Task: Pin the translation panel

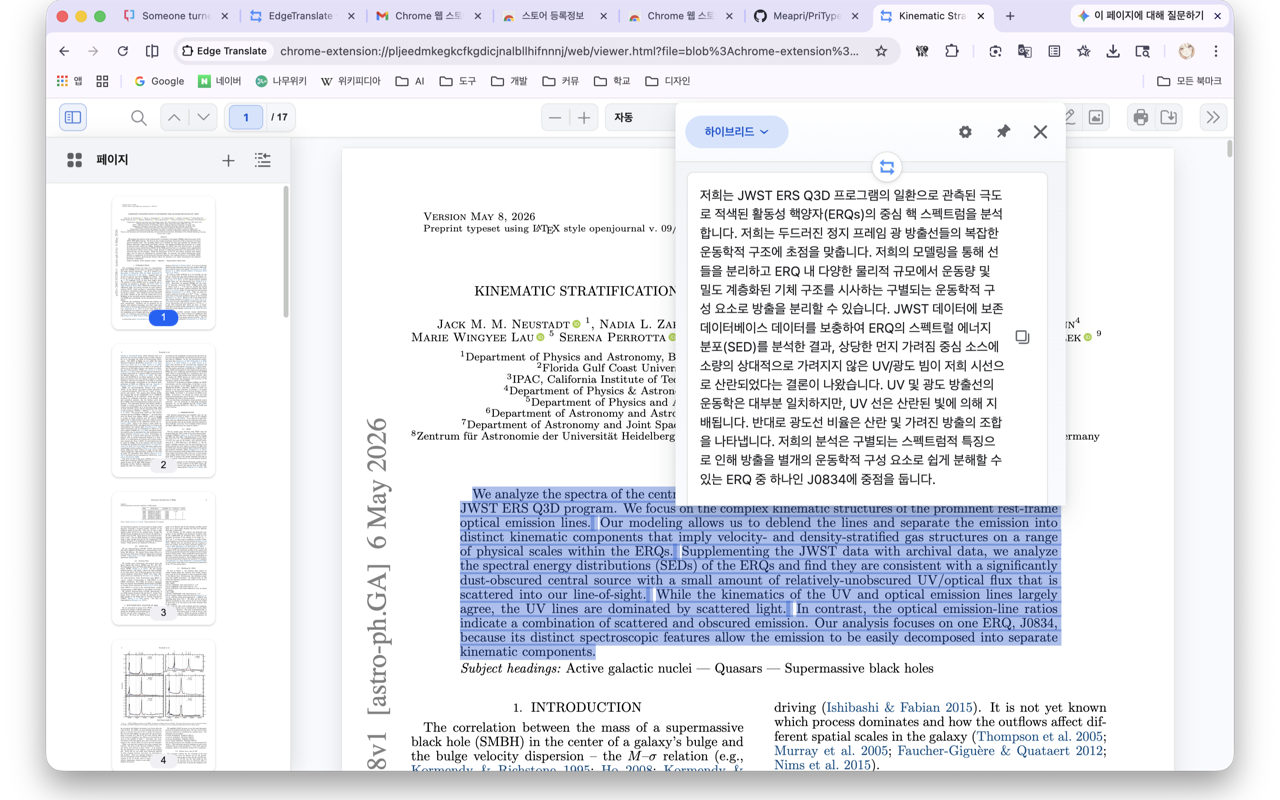Action: tap(1003, 132)
